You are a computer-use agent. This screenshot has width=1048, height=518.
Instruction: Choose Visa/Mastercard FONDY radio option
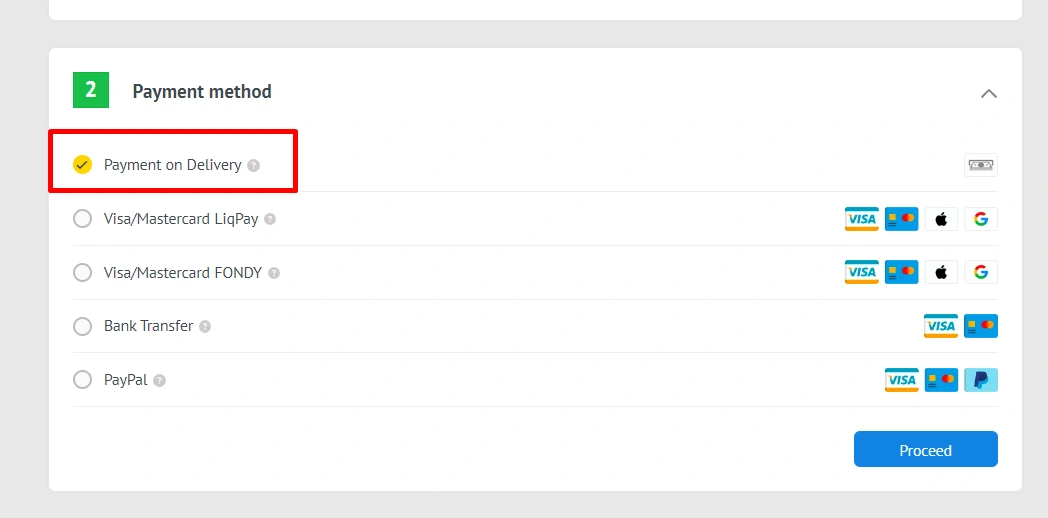tap(83, 273)
